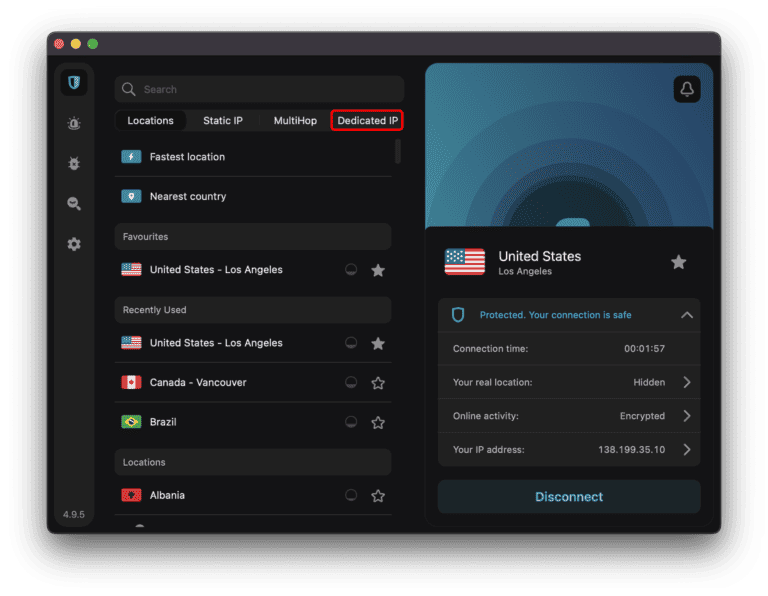Click the Brazil flag icon
Screen dimensions: 768x596
click(x=131, y=422)
